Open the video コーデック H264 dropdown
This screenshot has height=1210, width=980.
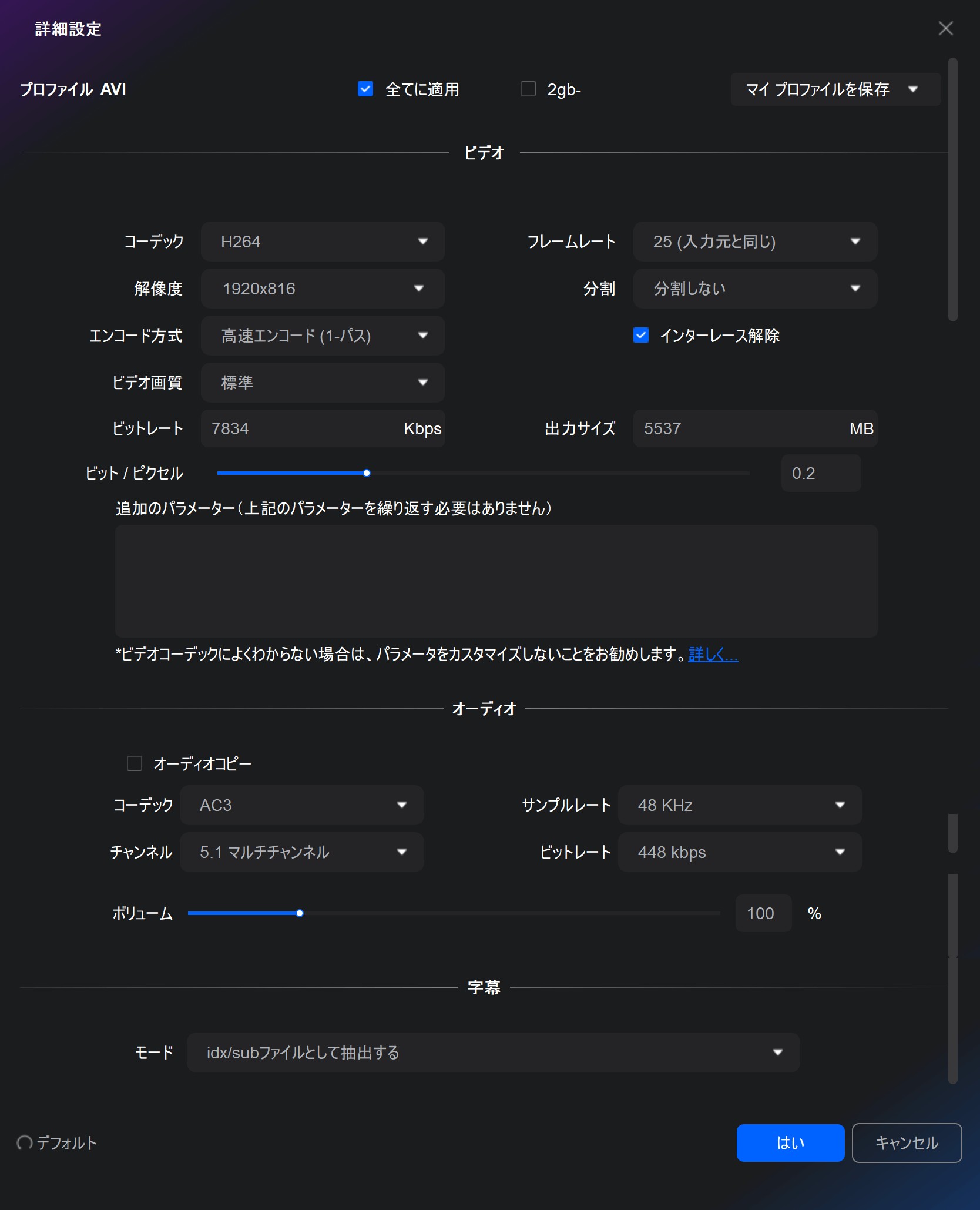click(323, 242)
